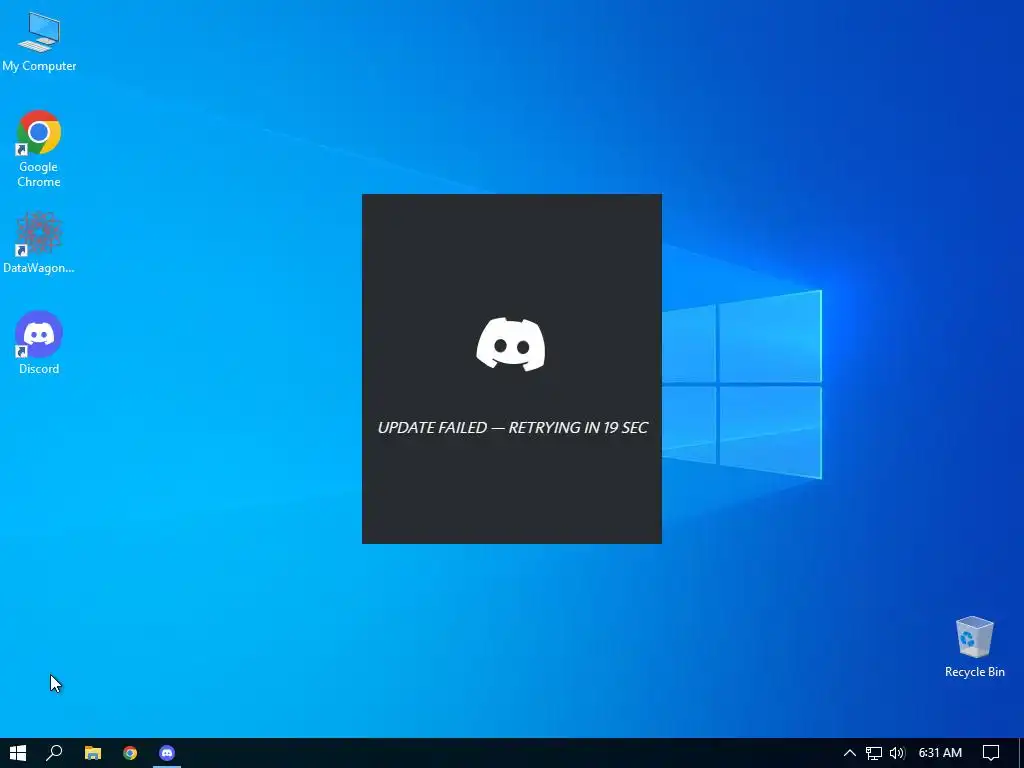Click the Show Desktop sliver on the taskbar

(x=1021, y=753)
